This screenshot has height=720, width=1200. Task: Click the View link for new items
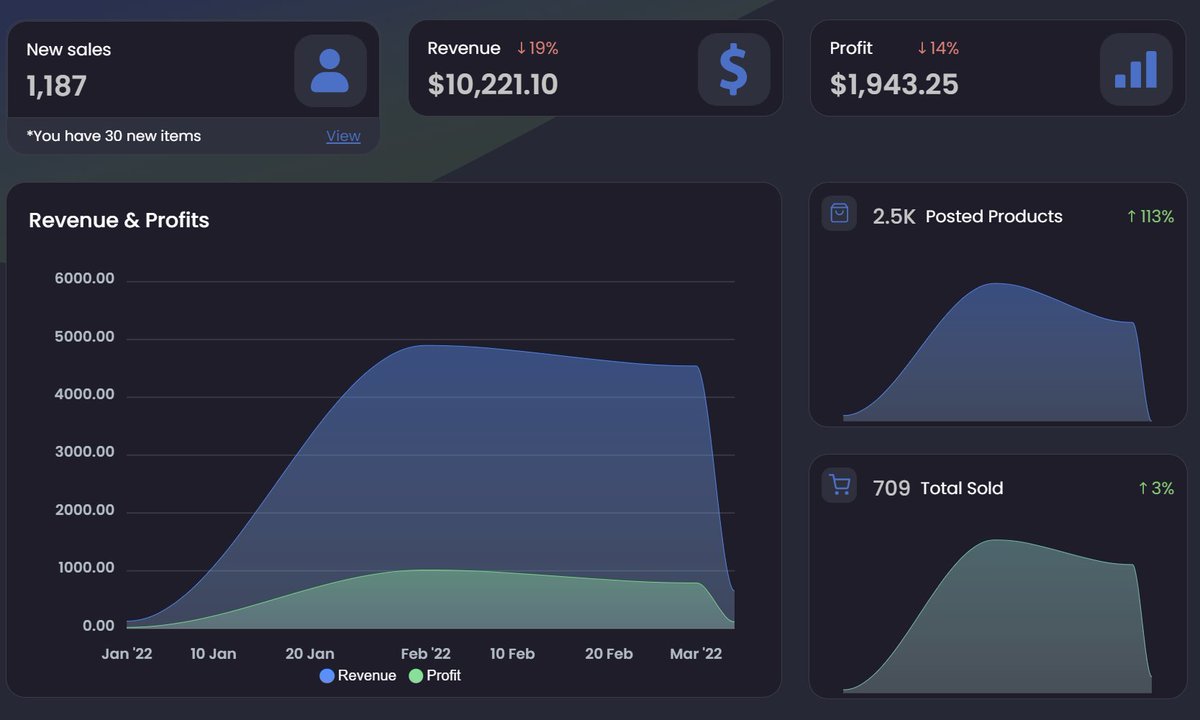343,135
